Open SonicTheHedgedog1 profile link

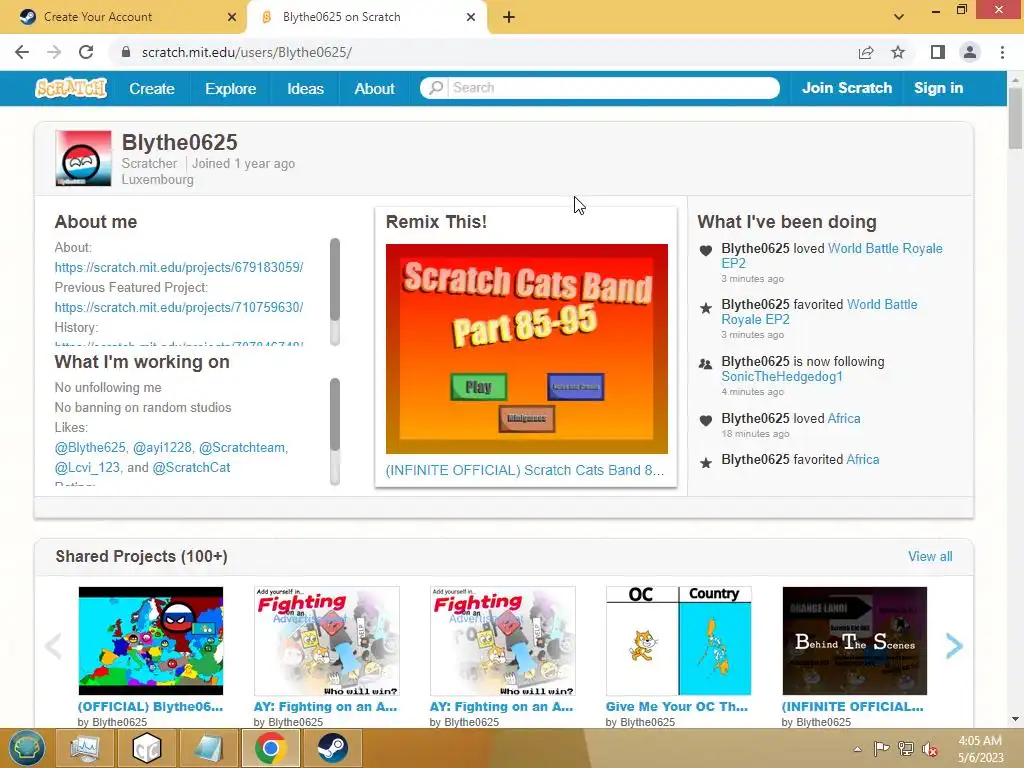click(x=782, y=376)
